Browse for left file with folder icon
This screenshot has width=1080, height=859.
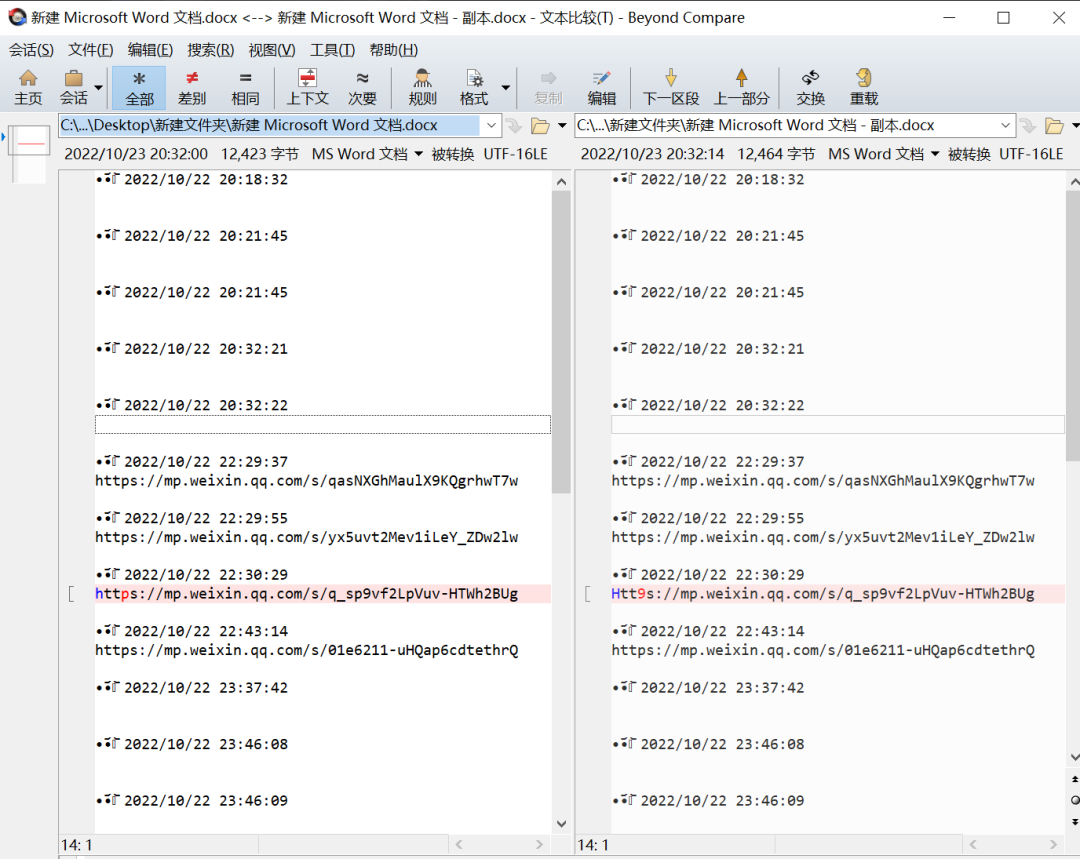click(540, 125)
